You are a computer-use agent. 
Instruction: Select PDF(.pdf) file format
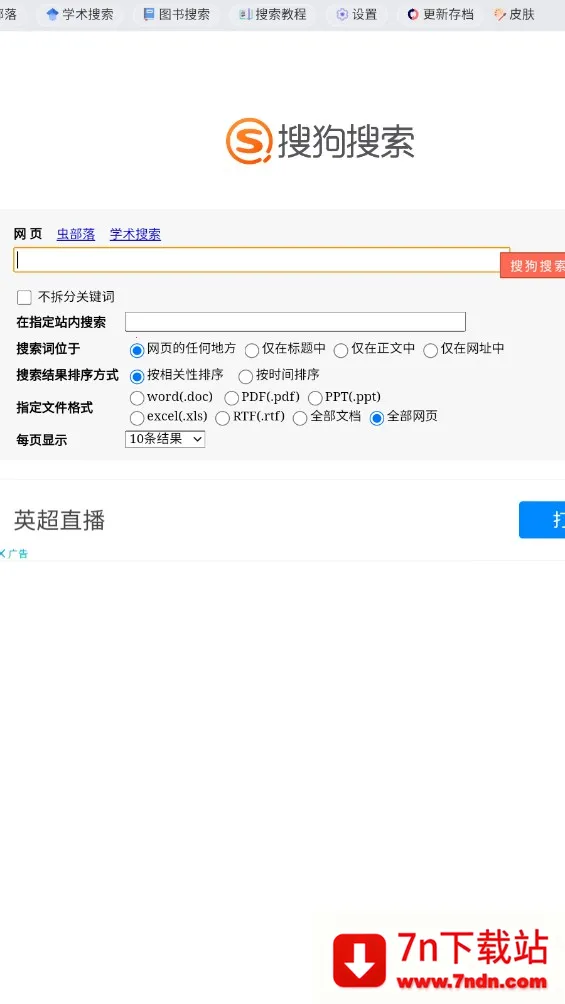[x=231, y=398]
